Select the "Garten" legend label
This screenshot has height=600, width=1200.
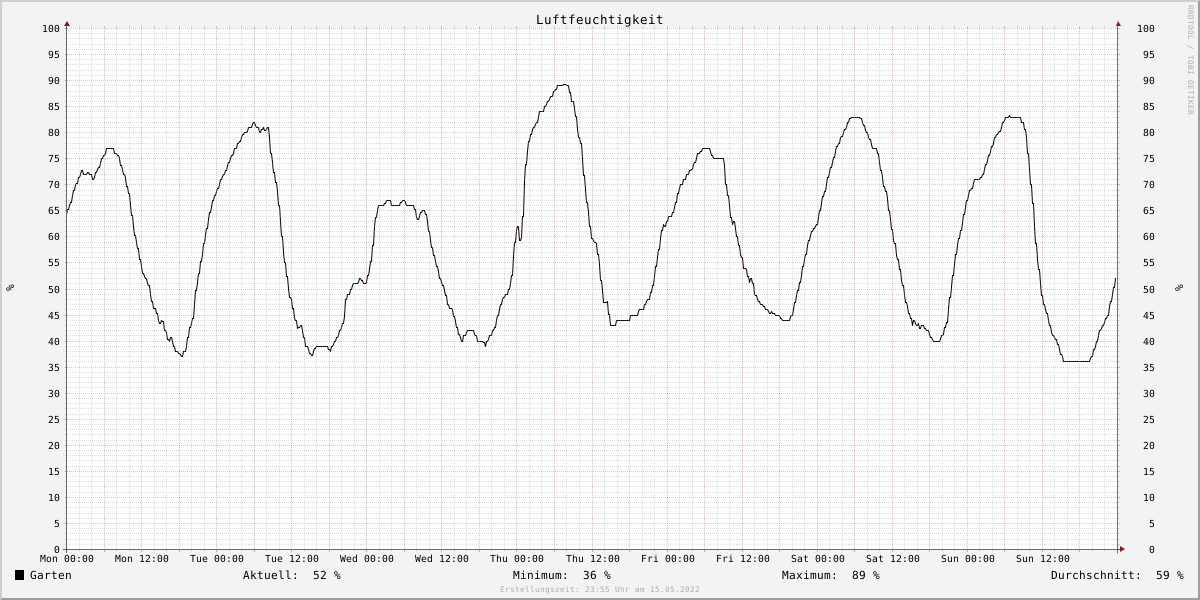pos(51,575)
